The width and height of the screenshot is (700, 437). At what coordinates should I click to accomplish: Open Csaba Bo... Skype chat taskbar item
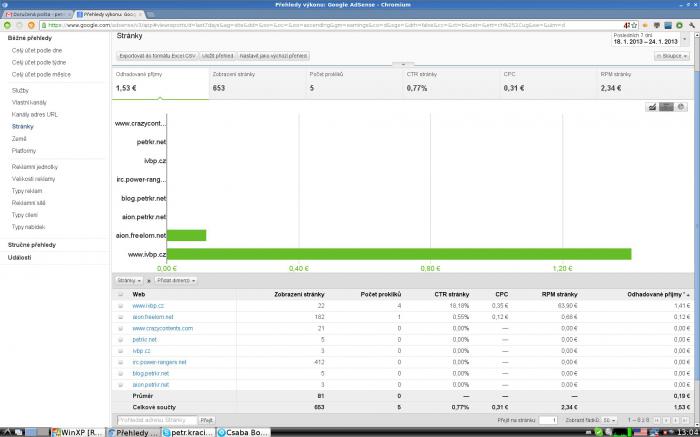pyautogui.click(x=243, y=432)
